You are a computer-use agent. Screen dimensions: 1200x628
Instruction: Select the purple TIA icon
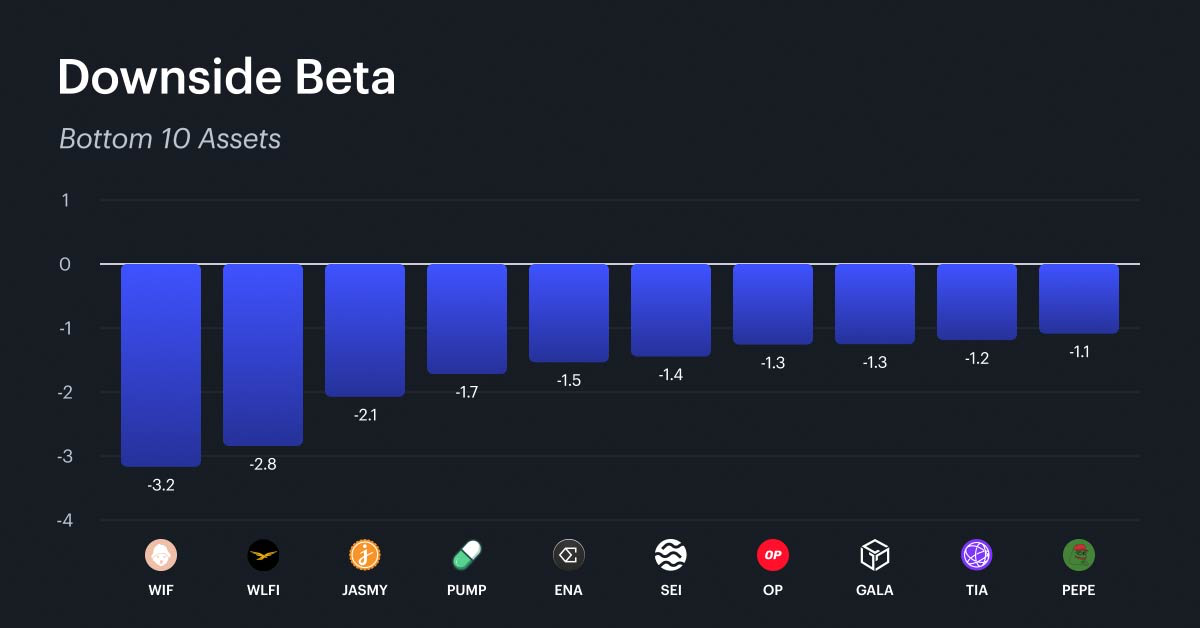pyautogui.click(x=977, y=554)
